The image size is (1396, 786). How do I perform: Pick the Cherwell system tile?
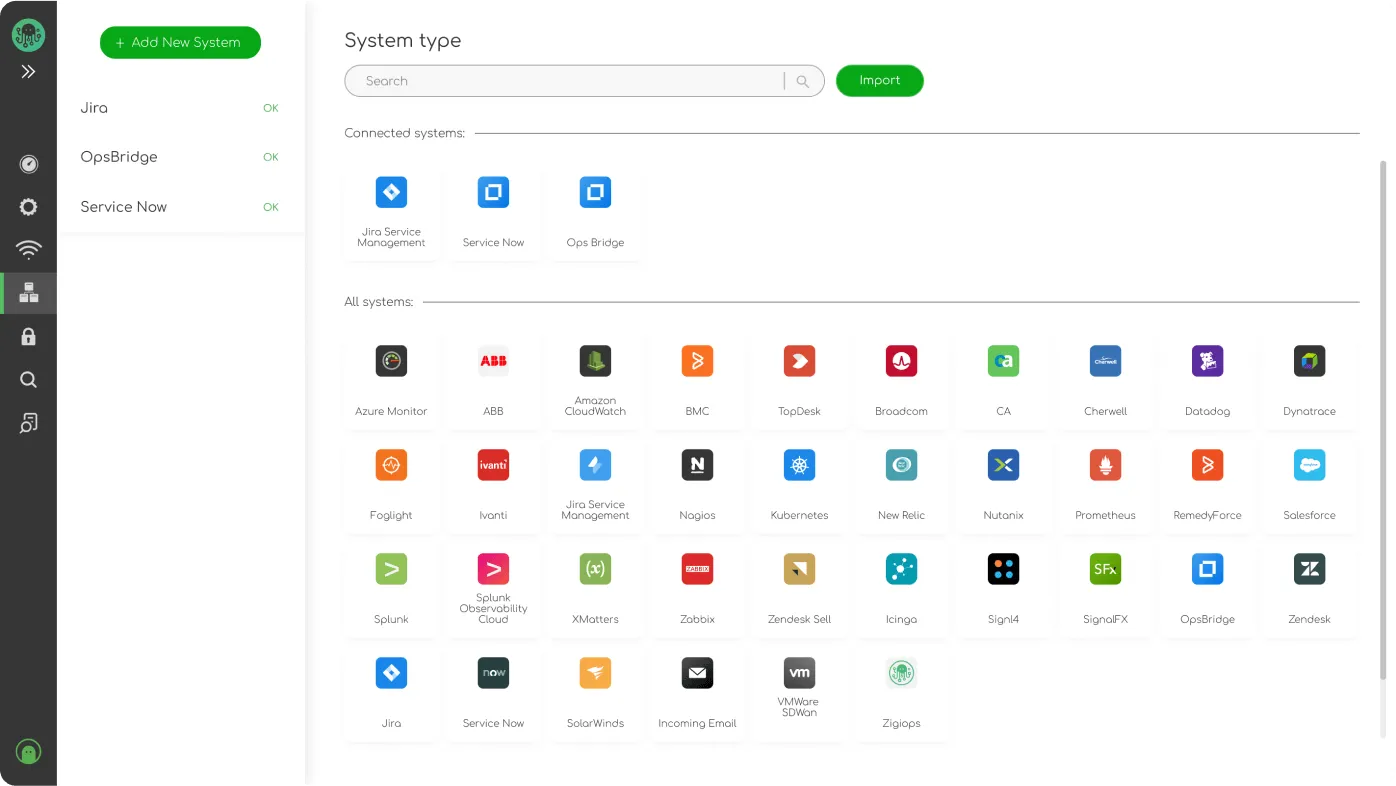1105,382
